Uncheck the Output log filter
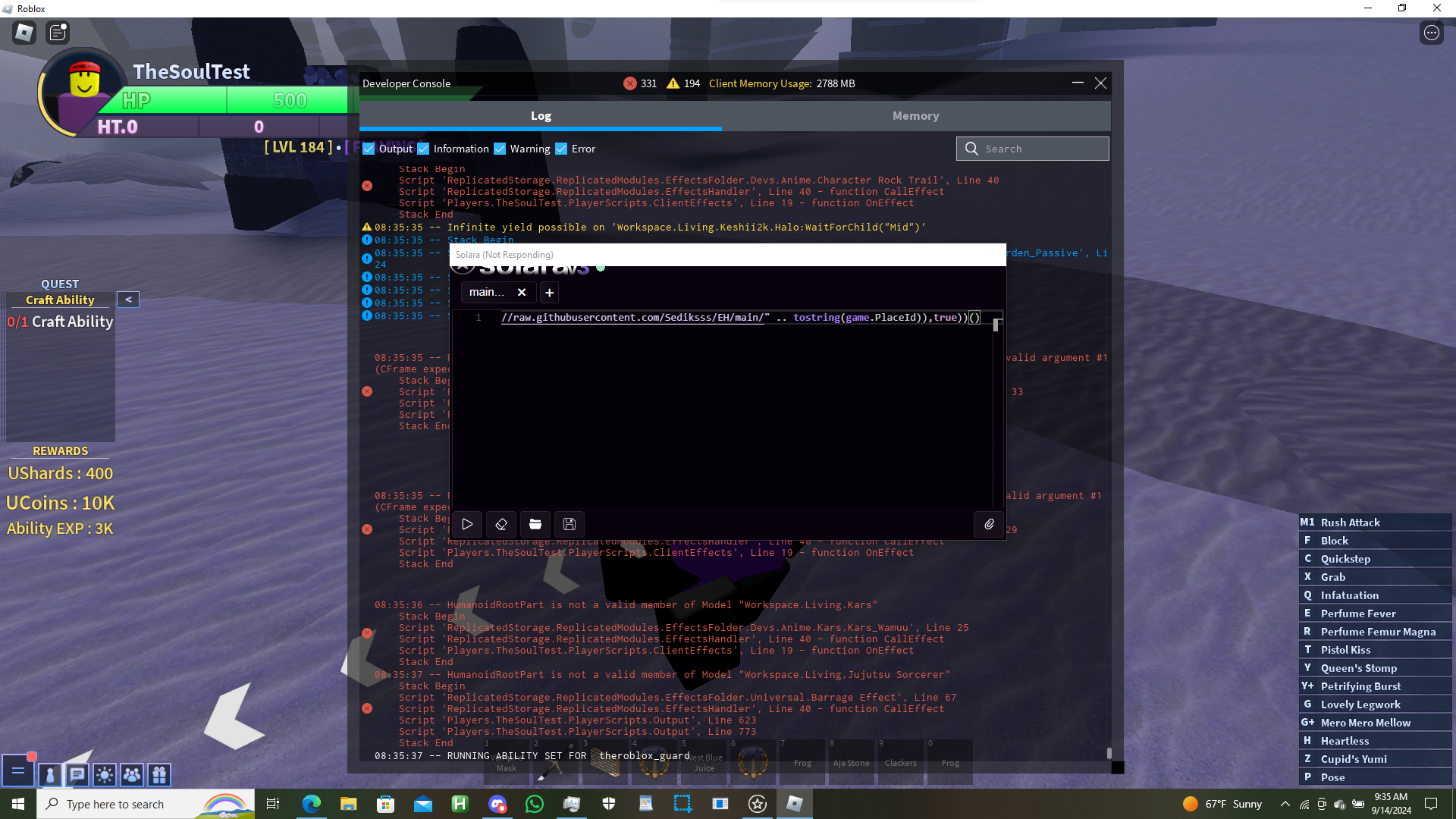 tap(369, 149)
